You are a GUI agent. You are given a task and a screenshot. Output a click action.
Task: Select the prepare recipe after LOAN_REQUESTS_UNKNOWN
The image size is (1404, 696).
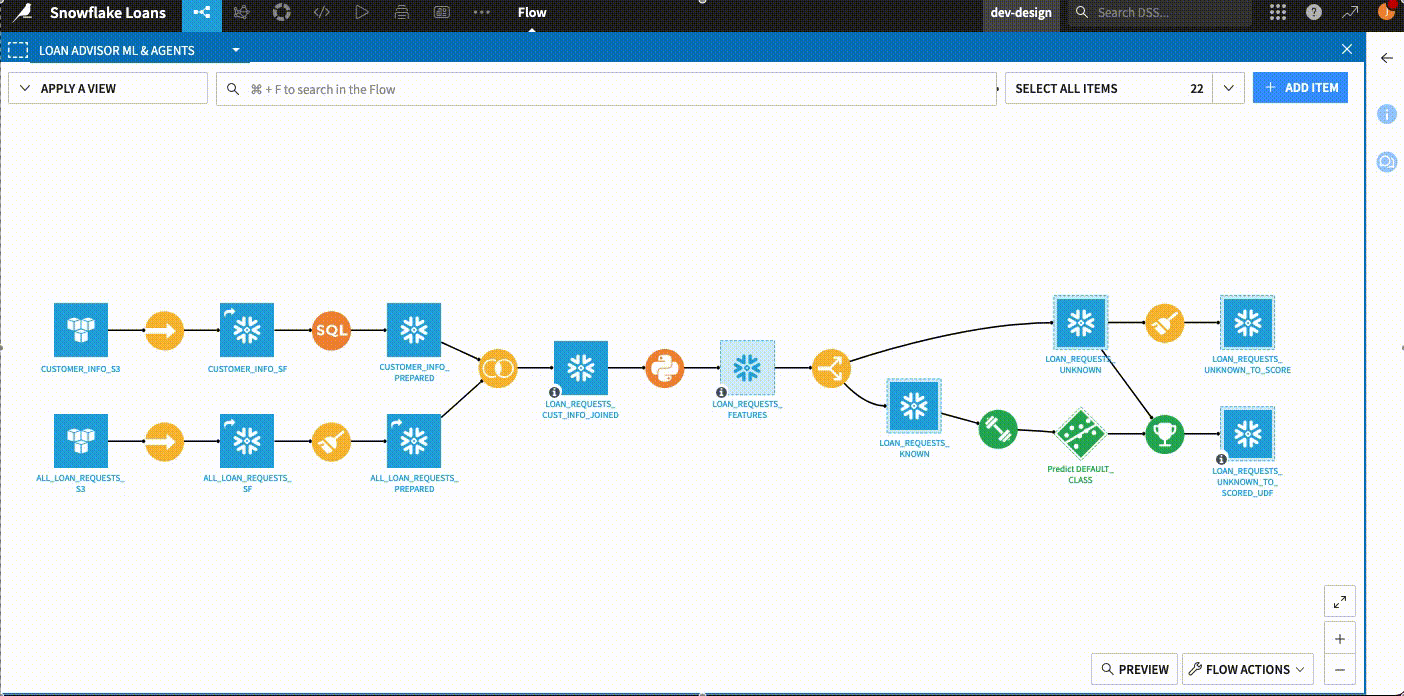point(1165,323)
